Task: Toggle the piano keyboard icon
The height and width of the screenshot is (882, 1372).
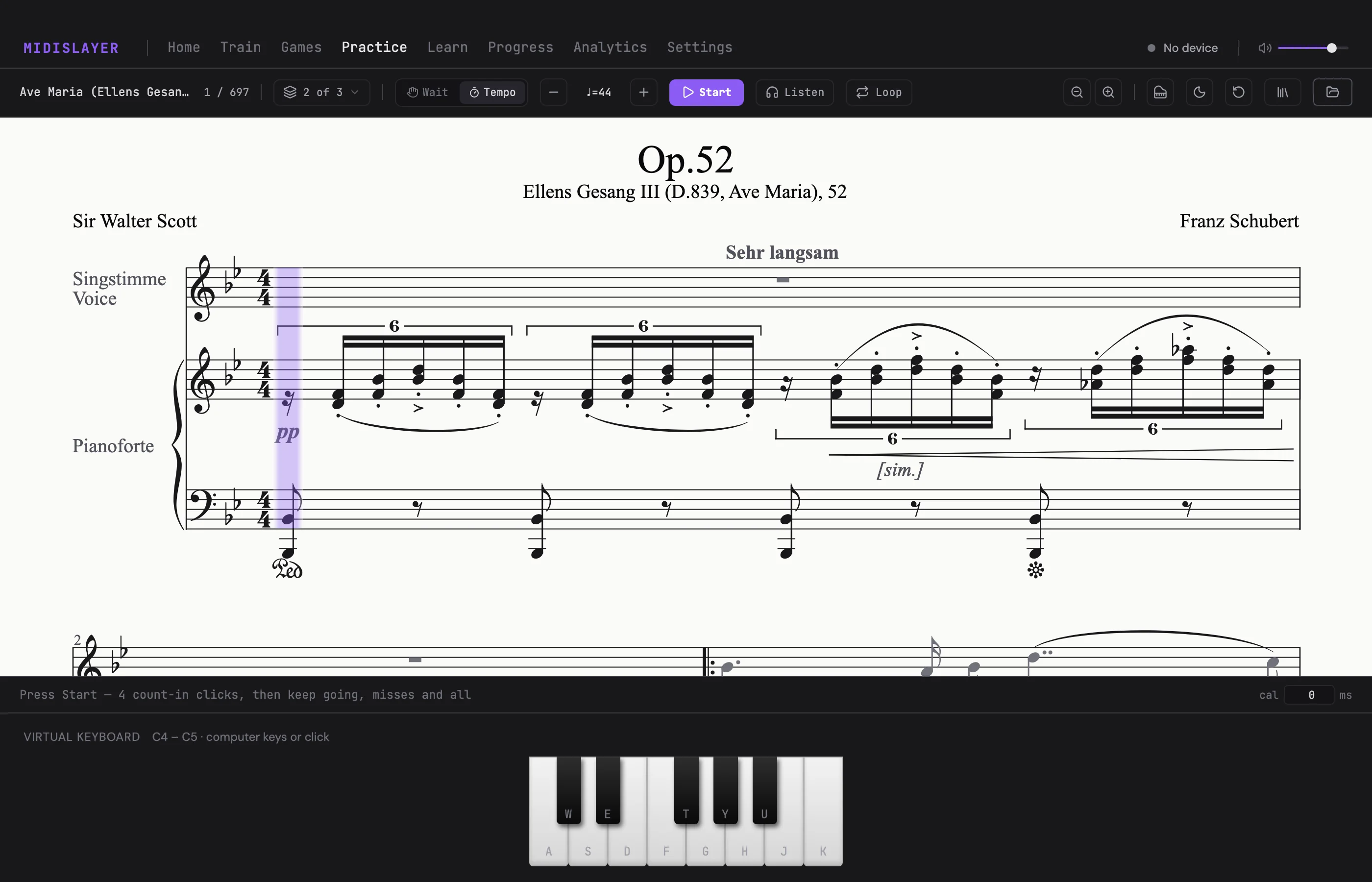Action: (1160, 92)
